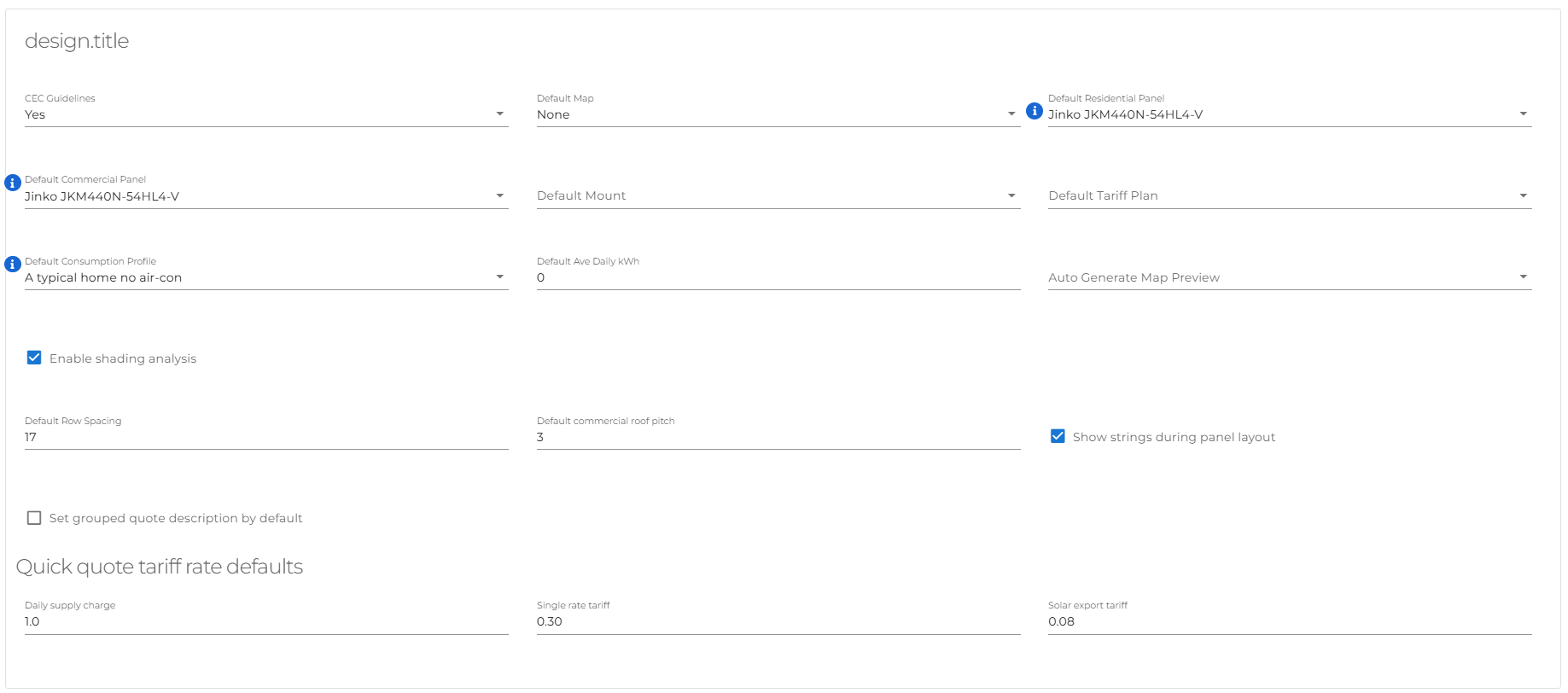
Task: Select the Default Tariff Plan dropdown
Action: 1289,196
